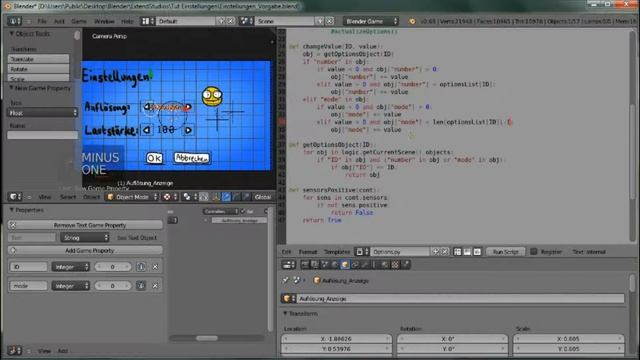Click the Rotate button in Object Tools
640x360 pixels.
coord(38,69)
